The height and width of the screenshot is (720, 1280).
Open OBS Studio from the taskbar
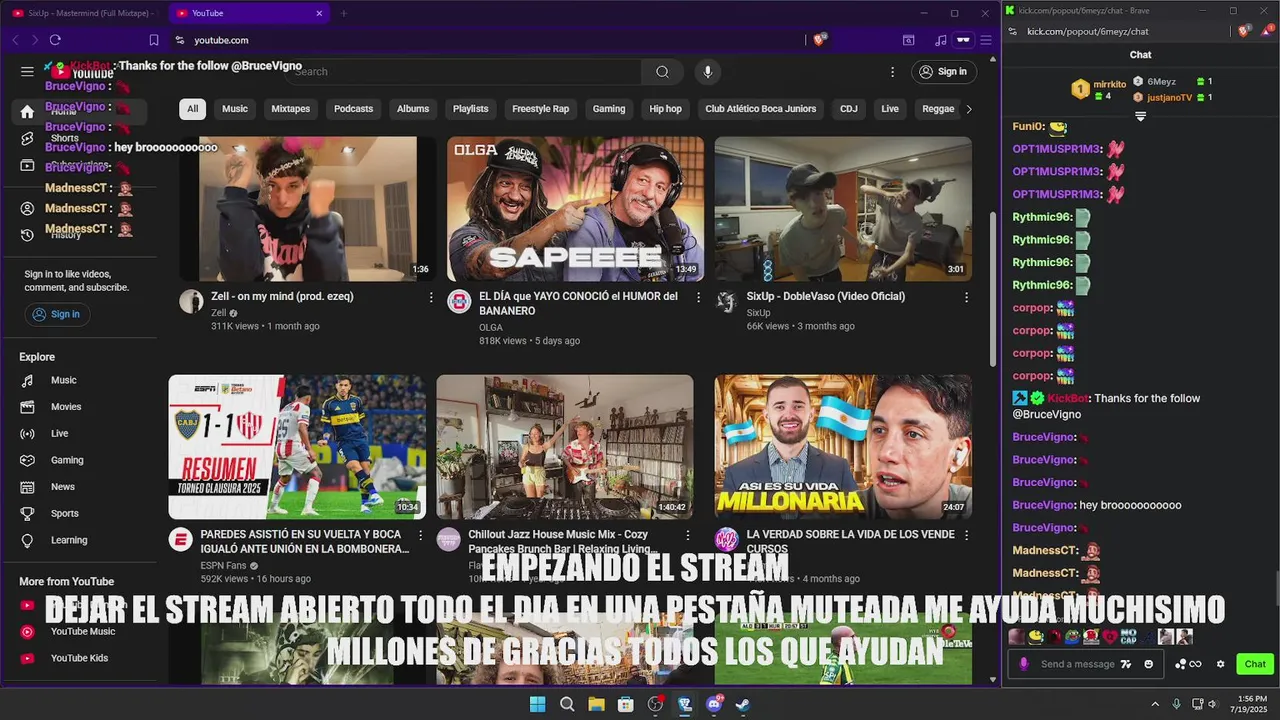pos(655,704)
